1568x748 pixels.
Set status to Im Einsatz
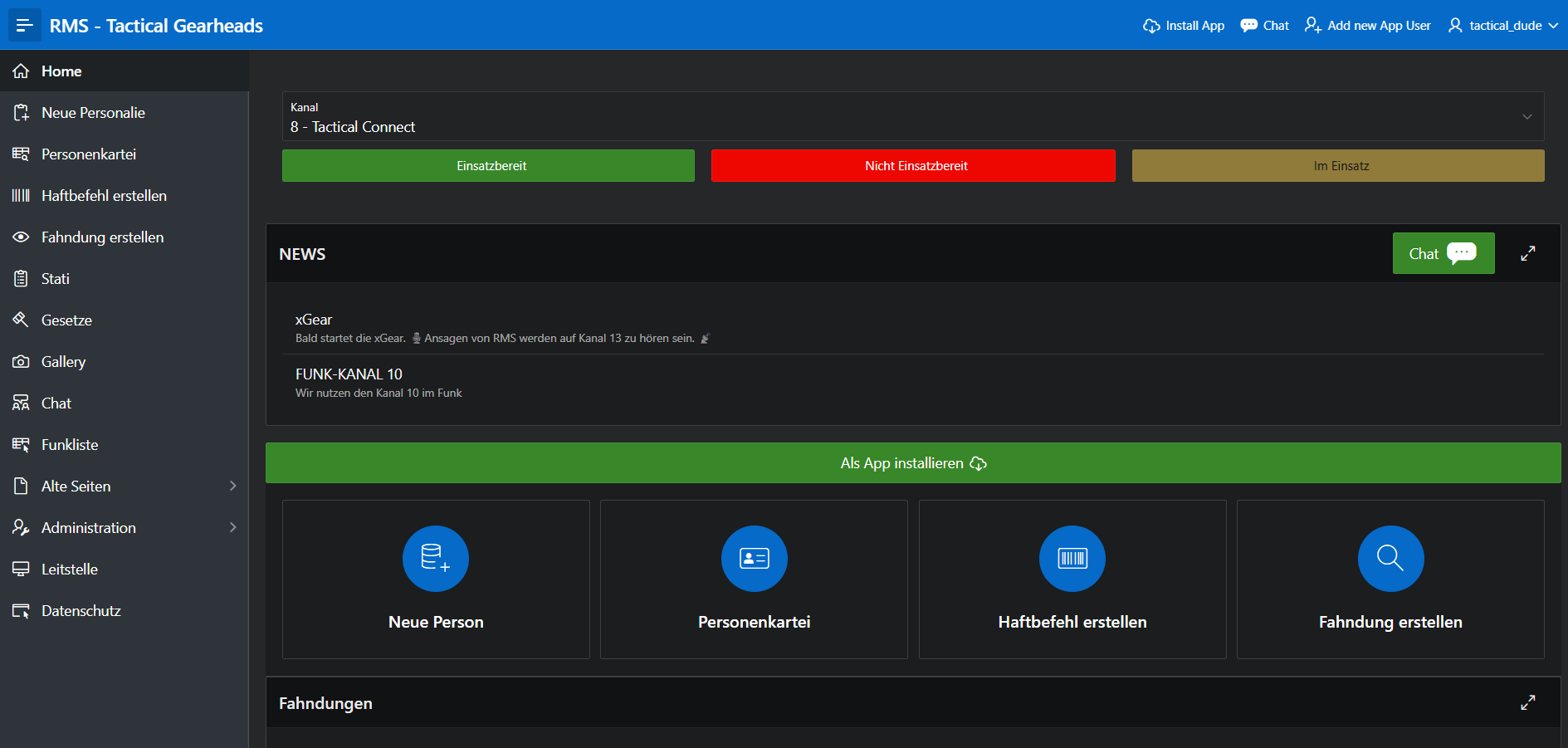(1337, 166)
